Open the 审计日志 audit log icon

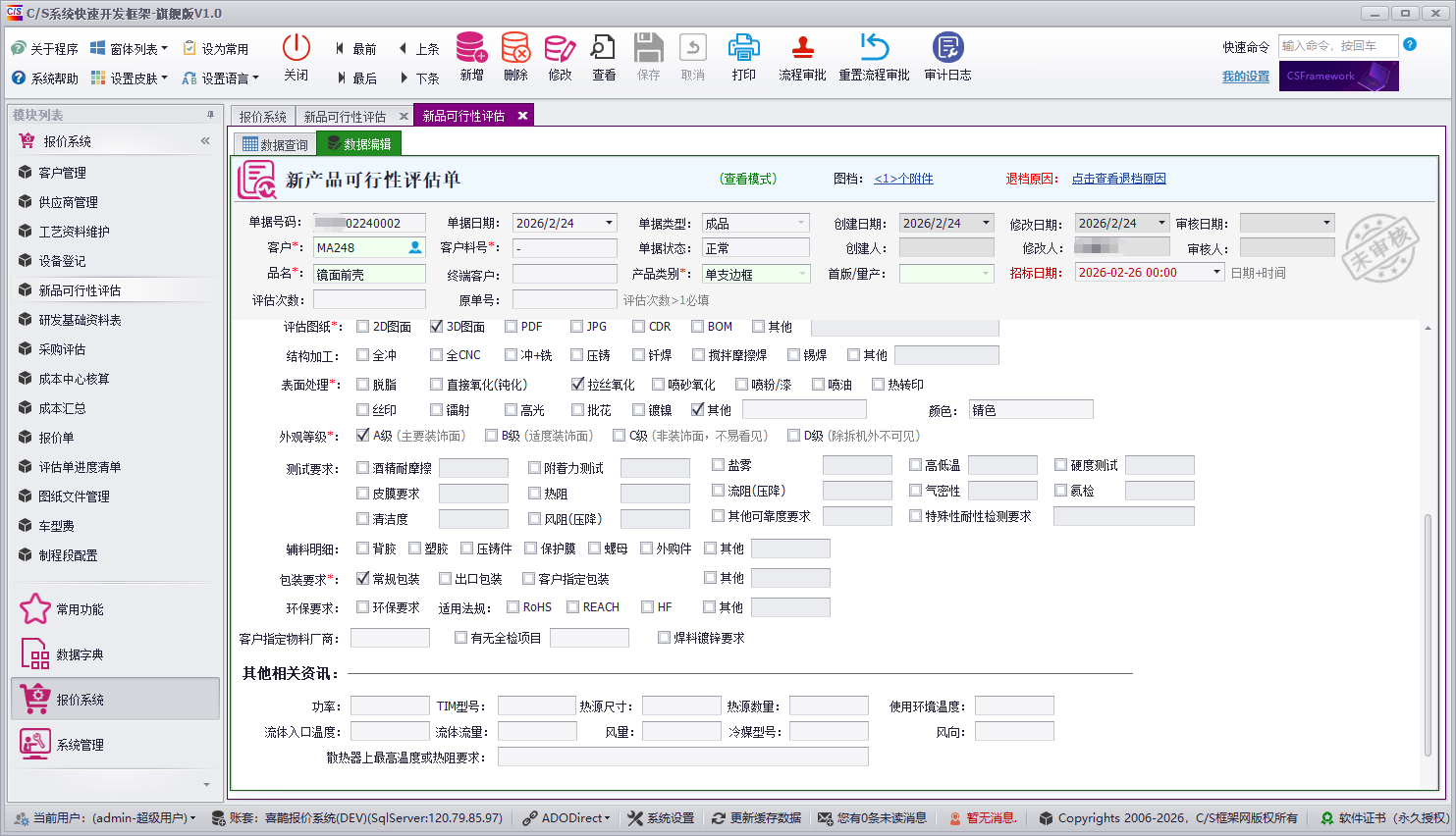pos(947,47)
